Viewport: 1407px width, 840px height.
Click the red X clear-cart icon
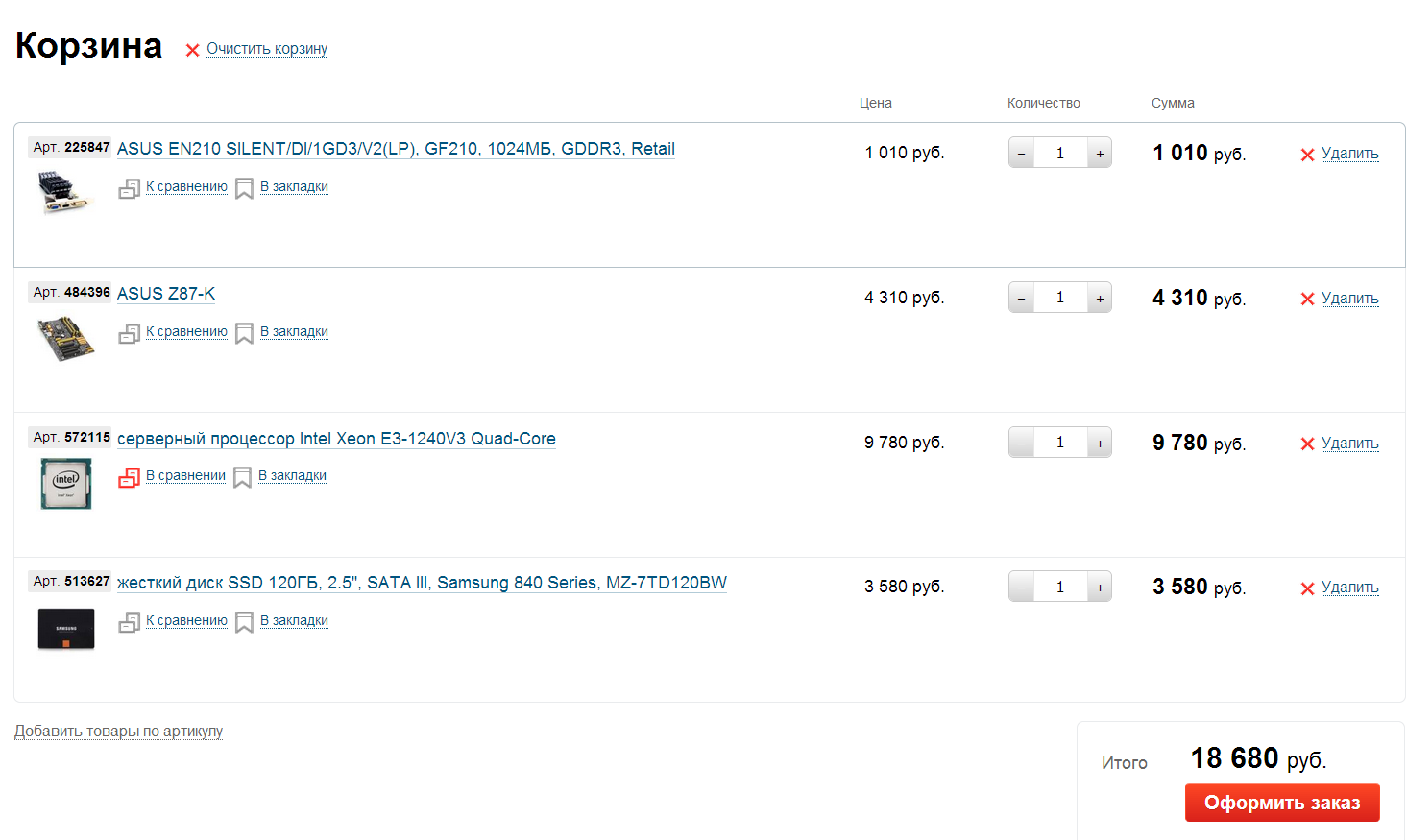(192, 50)
